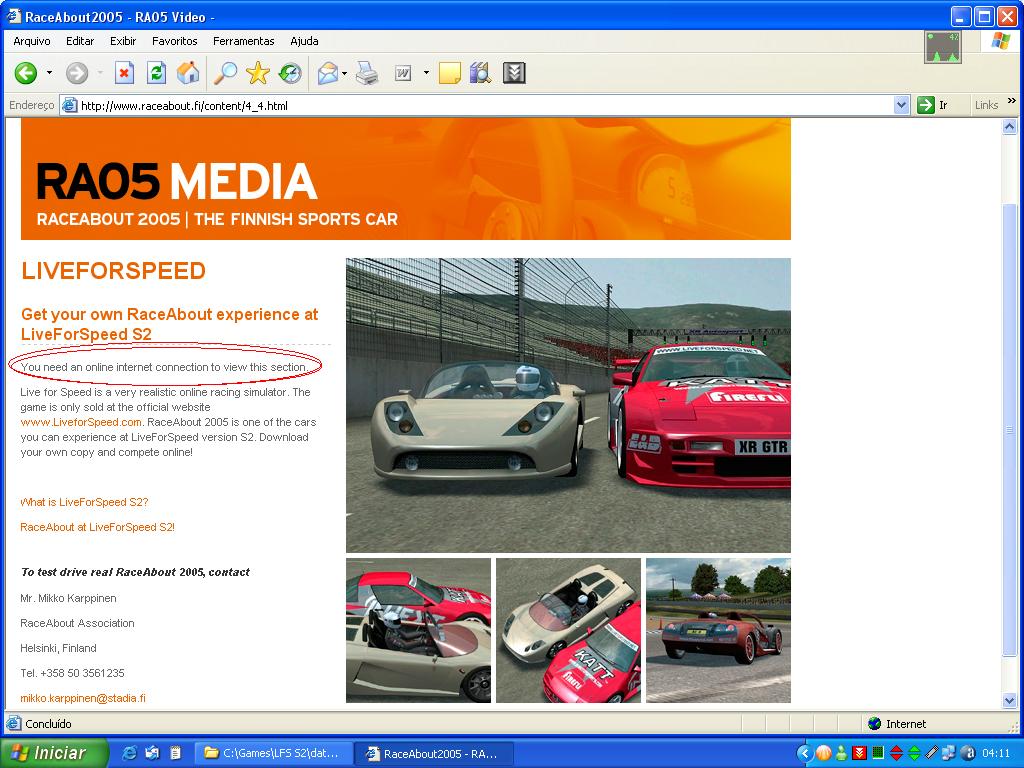Image resolution: width=1024 pixels, height=768 pixels.
Task: Open the Editar menu
Action: point(80,41)
